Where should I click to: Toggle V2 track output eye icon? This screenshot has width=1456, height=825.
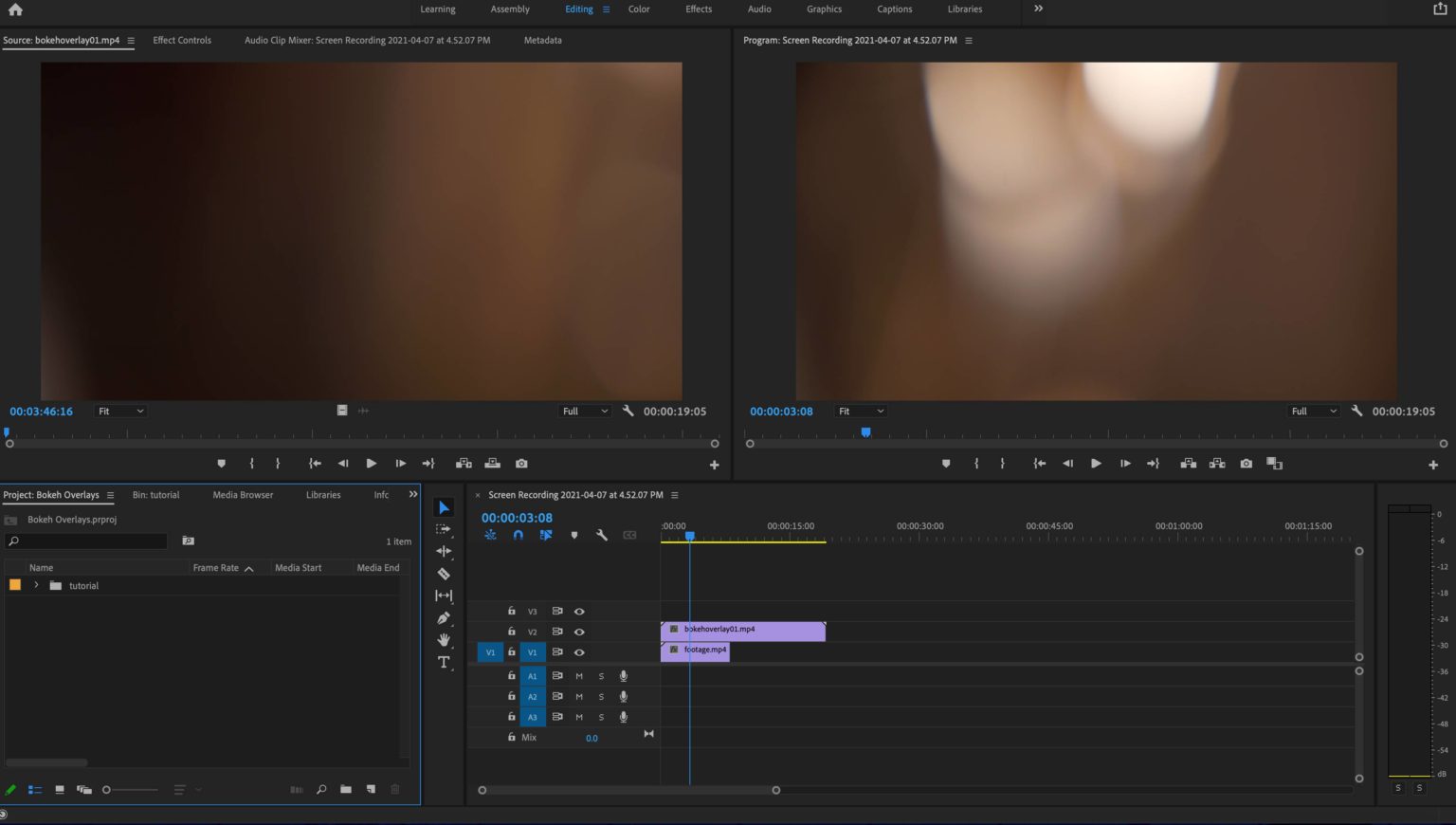click(579, 632)
